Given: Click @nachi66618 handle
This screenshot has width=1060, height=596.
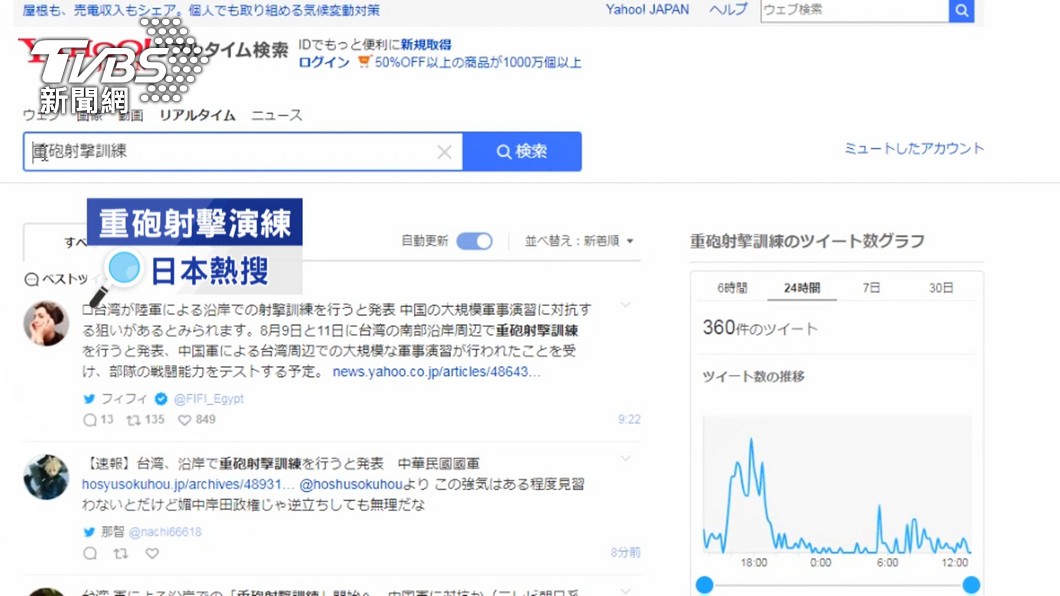Looking at the screenshot, I should [x=165, y=532].
